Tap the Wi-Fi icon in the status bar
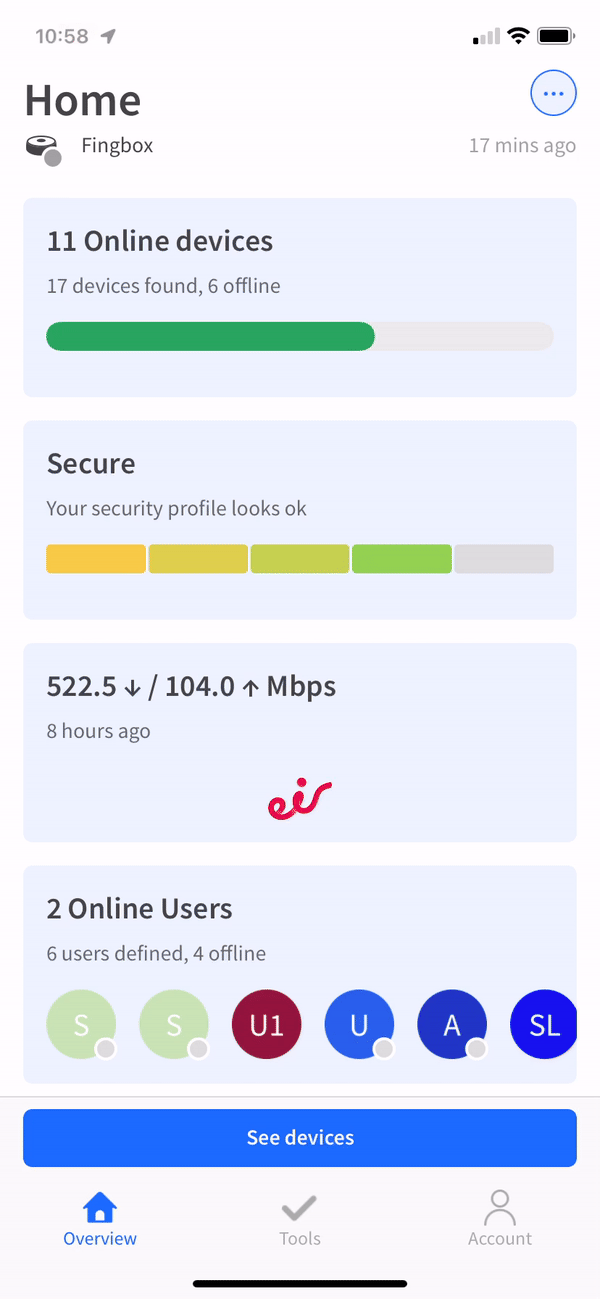 pos(518,34)
